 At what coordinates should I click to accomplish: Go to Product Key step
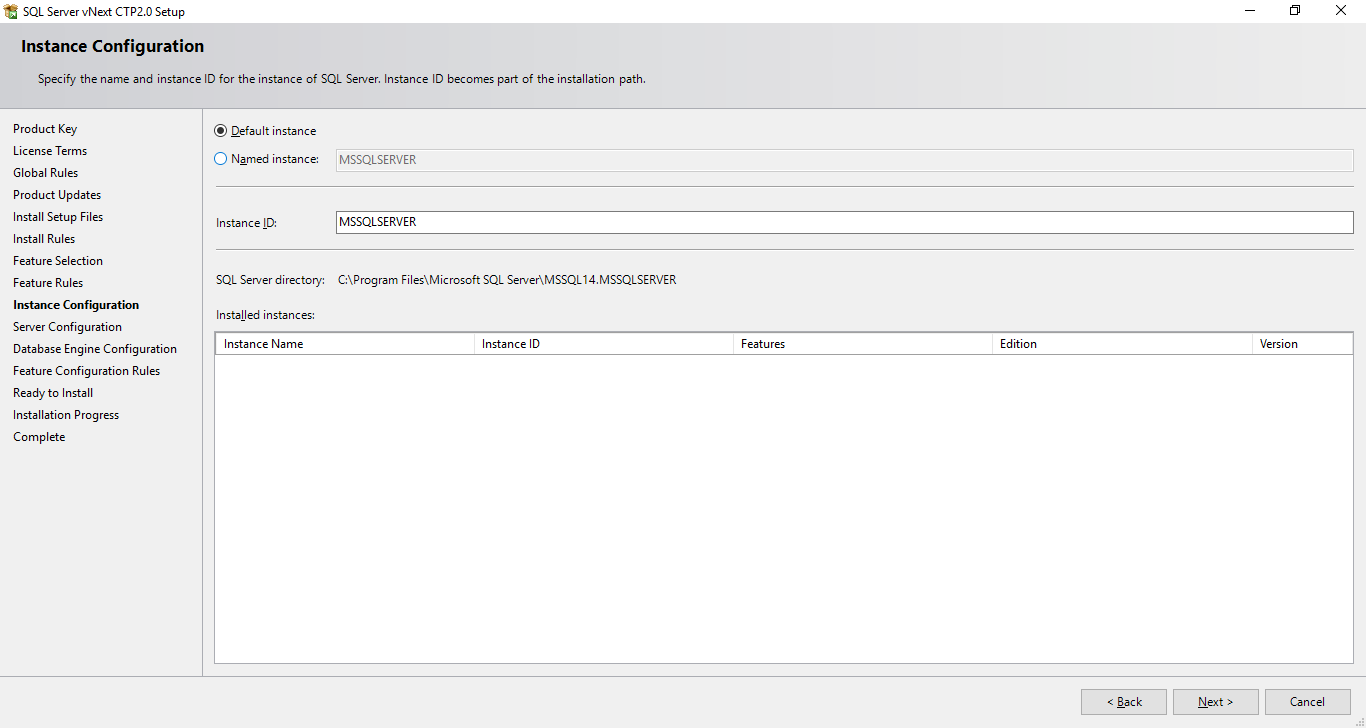45,129
